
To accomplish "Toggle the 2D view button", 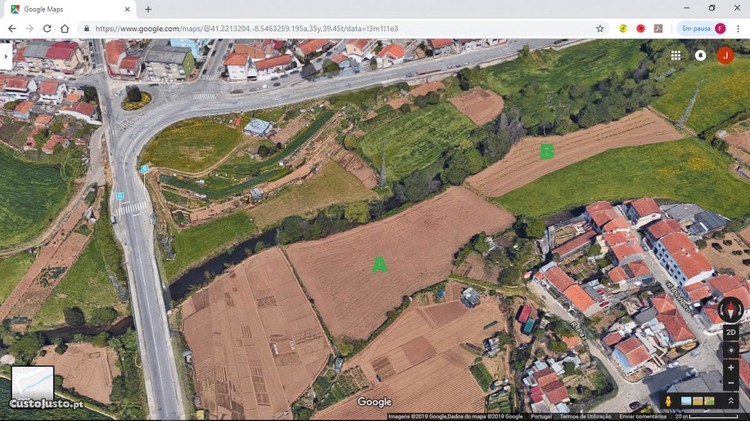I will pos(731,332).
